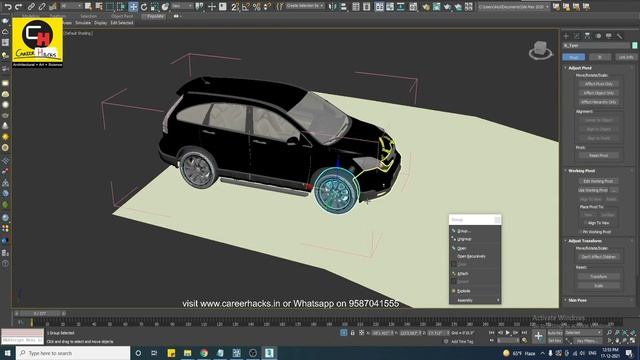Toggle Spinner Snap icon
Image resolution: width=640 pixels, height=360 pixels.
(267, 7)
